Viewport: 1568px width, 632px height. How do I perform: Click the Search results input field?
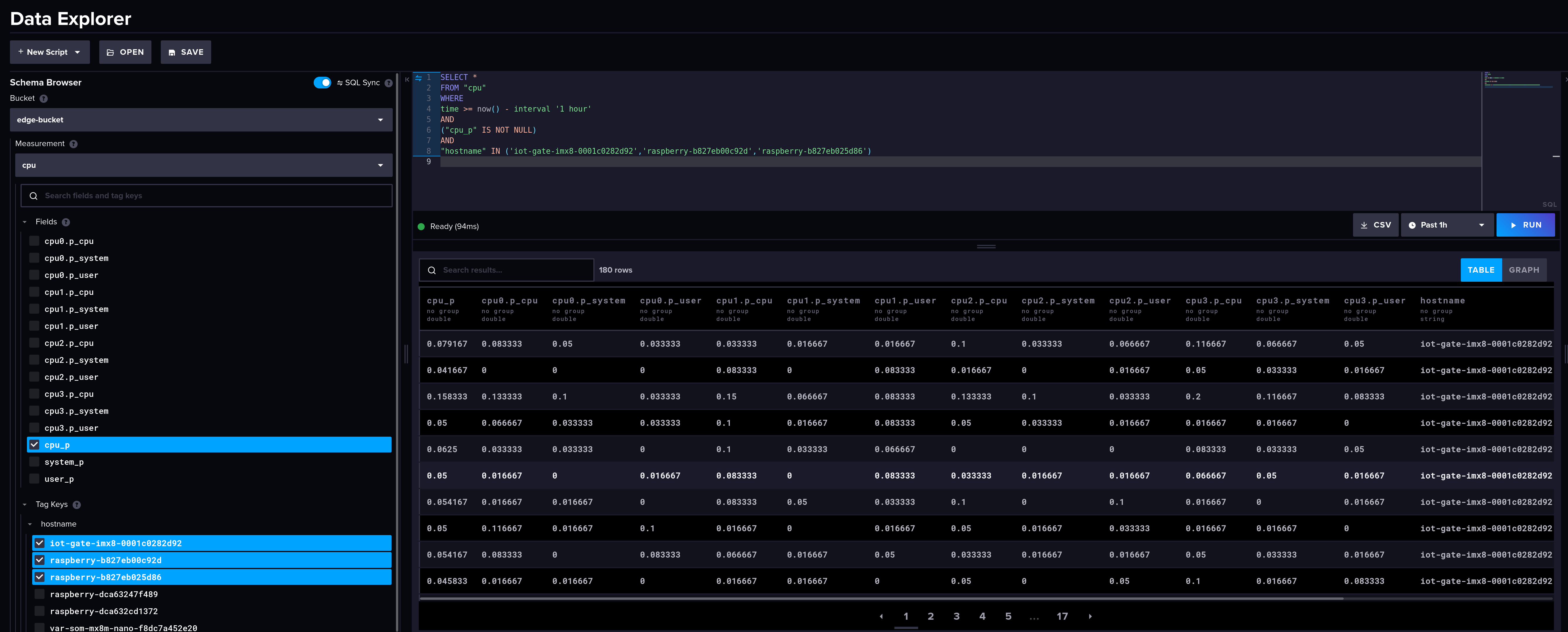pyautogui.click(x=506, y=270)
